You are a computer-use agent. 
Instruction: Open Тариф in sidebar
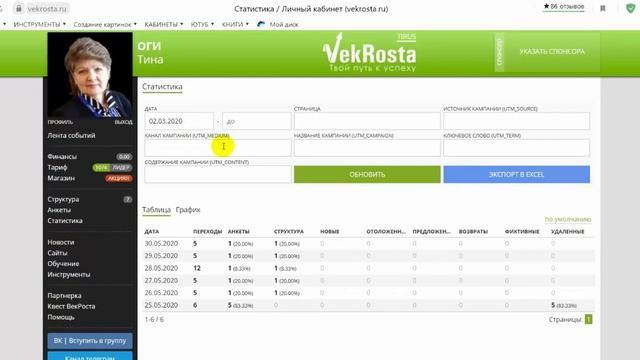click(57, 167)
